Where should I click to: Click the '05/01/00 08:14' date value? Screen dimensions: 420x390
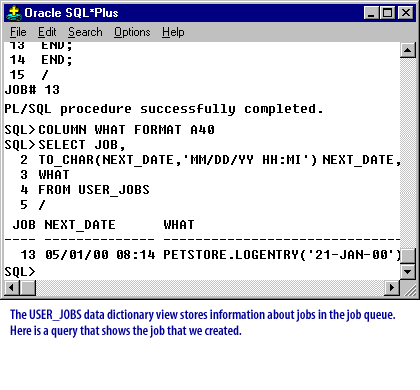(x=100, y=255)
